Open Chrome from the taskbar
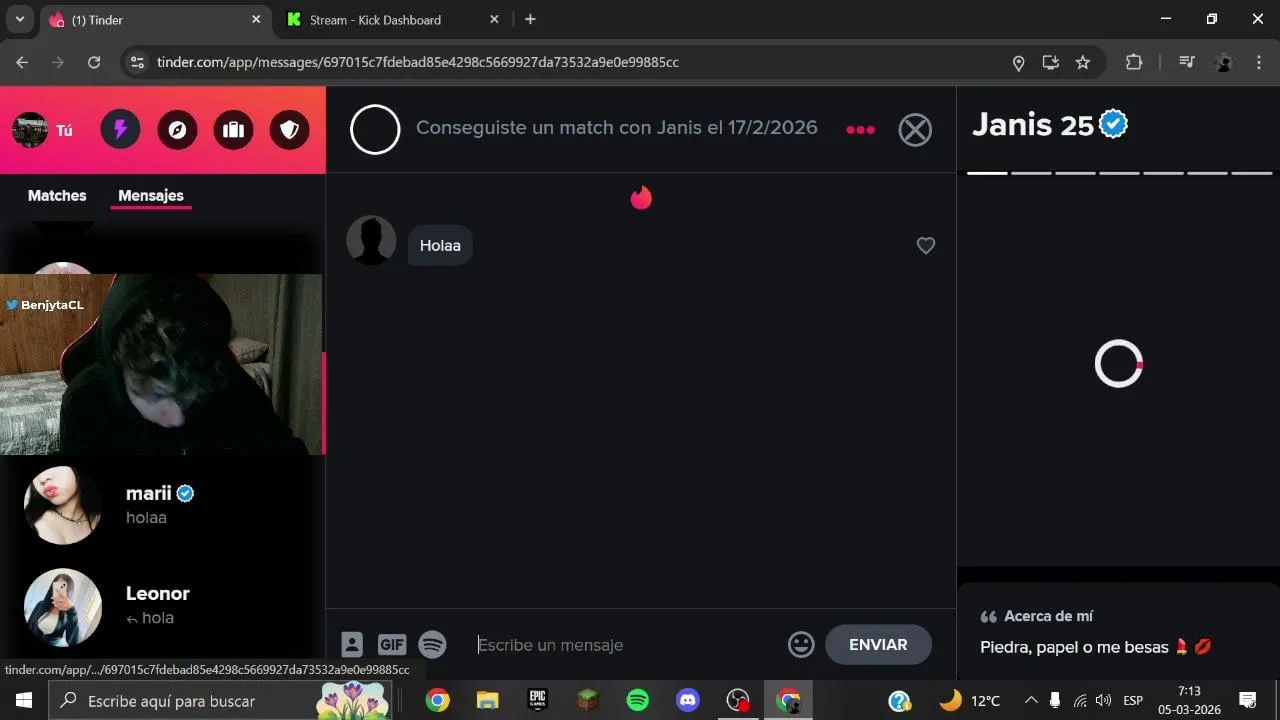This screenshot has width=1280, height=720. 437,700
